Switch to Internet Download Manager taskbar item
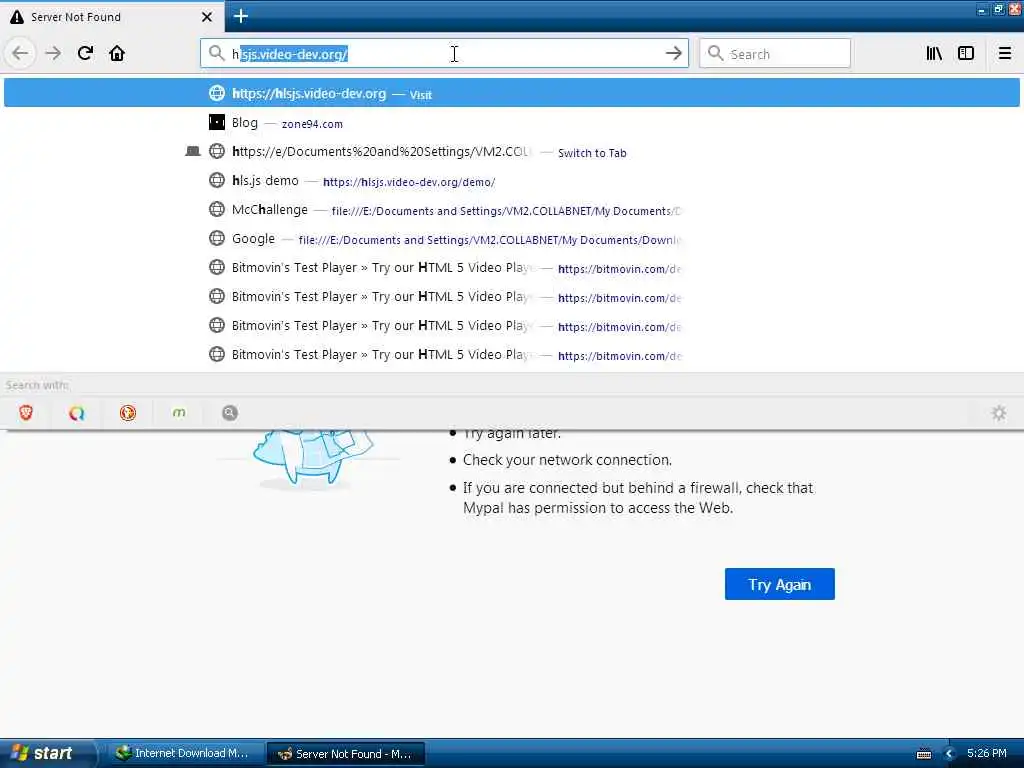 point(185,753)
